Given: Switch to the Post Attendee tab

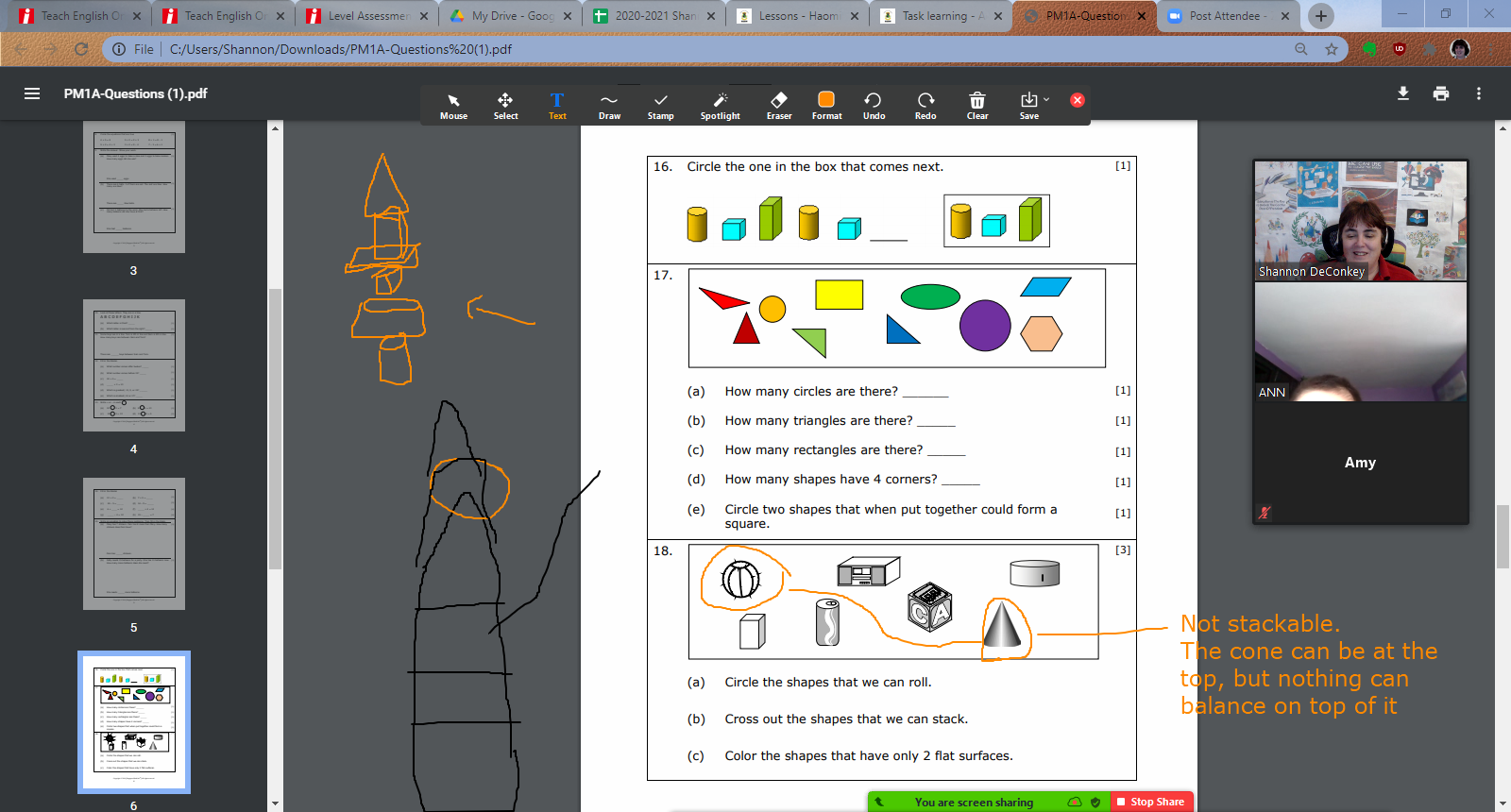Looking at the screenshot, I should pos(1228,16).
